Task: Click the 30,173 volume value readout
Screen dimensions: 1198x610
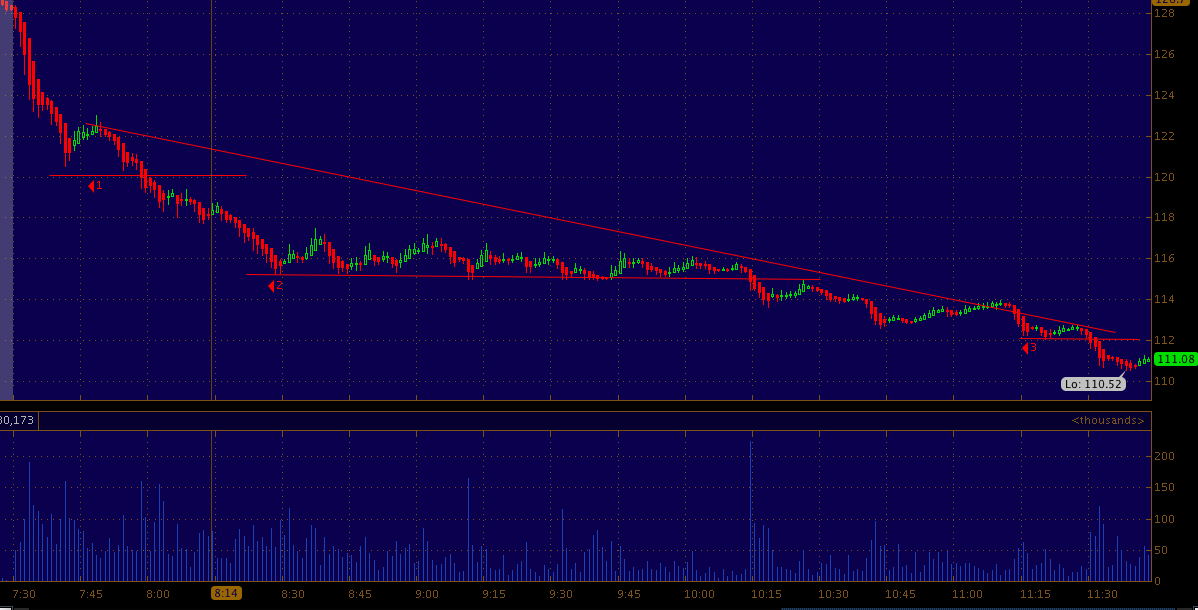Action: pyautogui.click(x=16, y=420)
